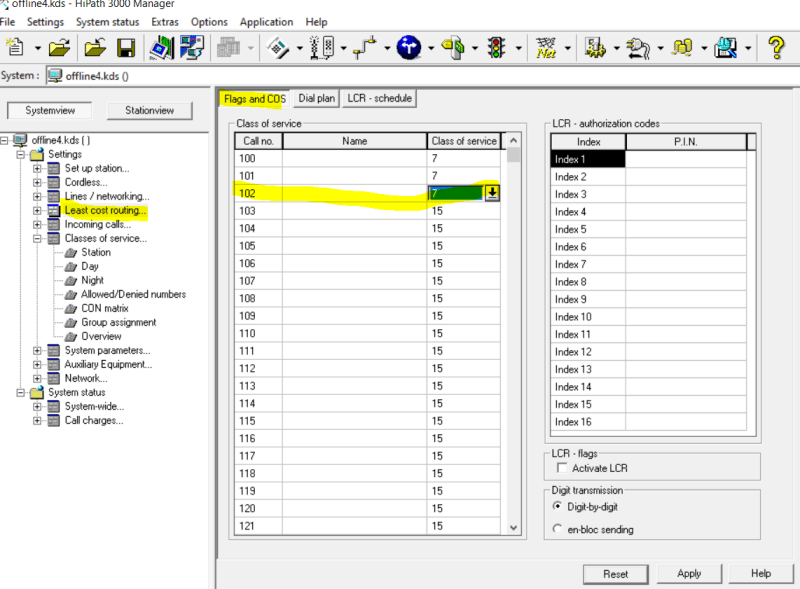Select the Flags and COS tab
The width and height of the screenshot is (800, 589).
[255, 99]
